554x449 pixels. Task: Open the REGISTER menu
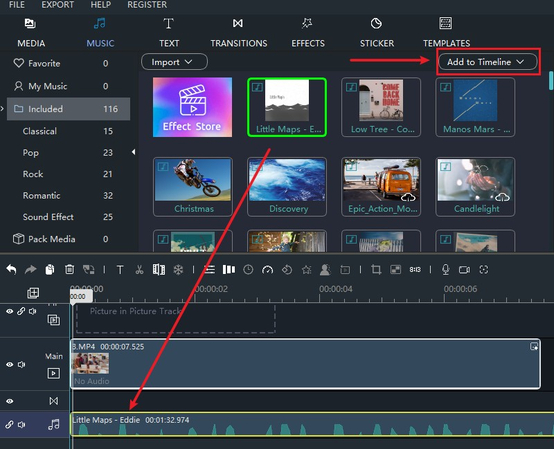click(x=147, y=5)
